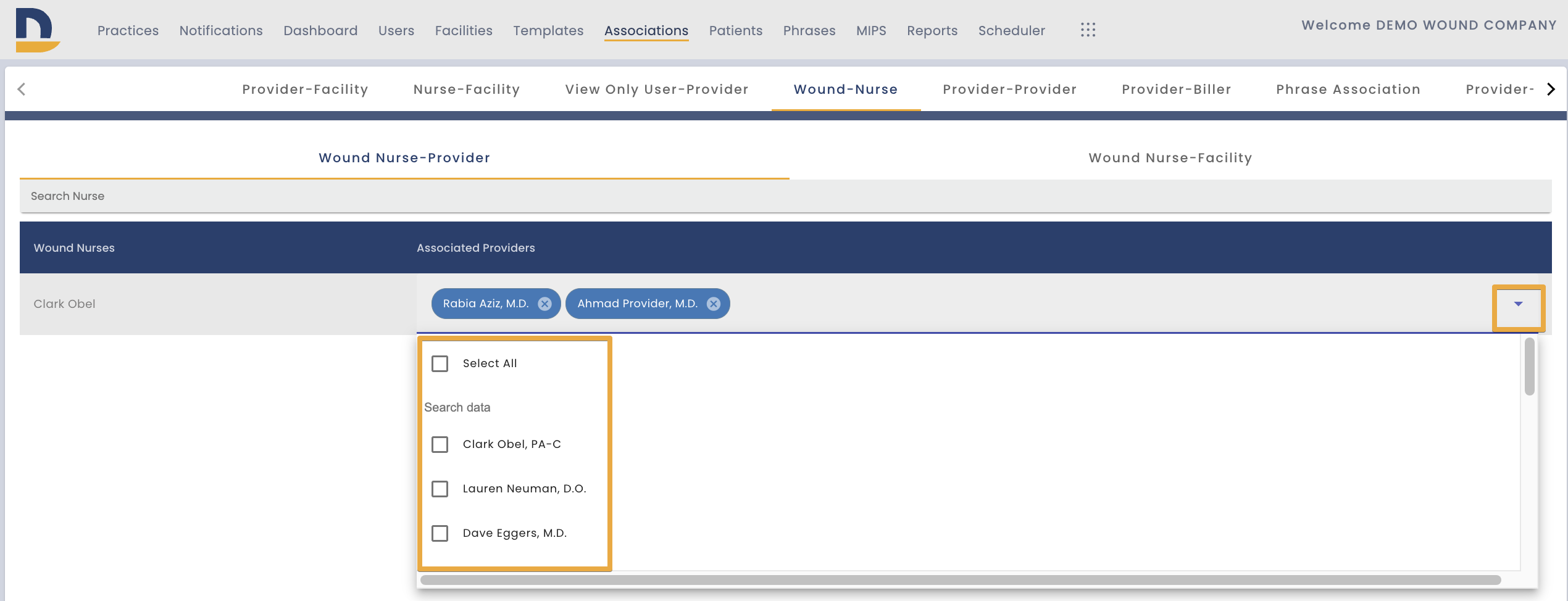Switch to the Nurse-Facility tab
1568x601 pixels.
pos(467,89)
